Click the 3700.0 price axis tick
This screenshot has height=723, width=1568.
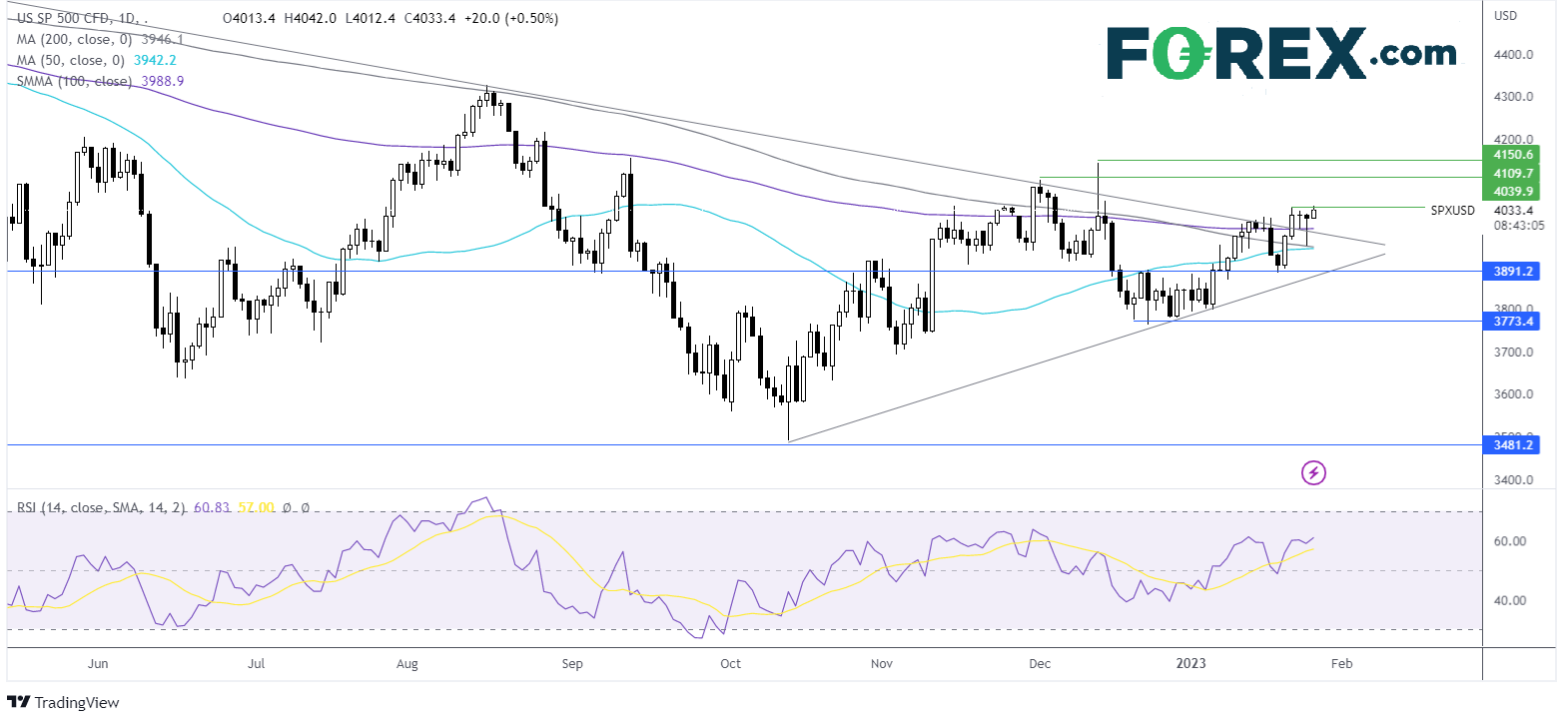pyautogui.click(x=1513, y=353)
